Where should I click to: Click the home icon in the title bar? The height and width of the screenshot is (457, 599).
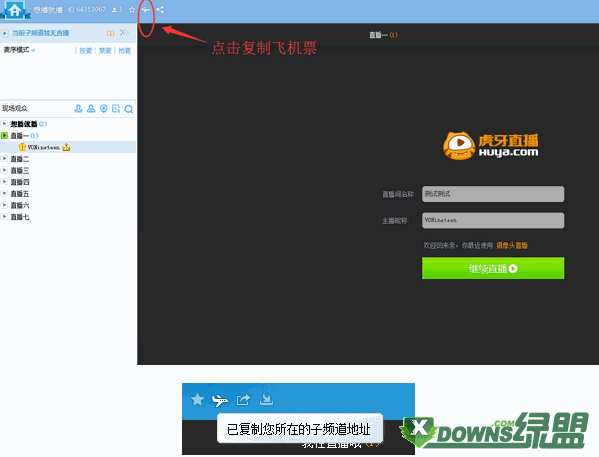(15, 10)
